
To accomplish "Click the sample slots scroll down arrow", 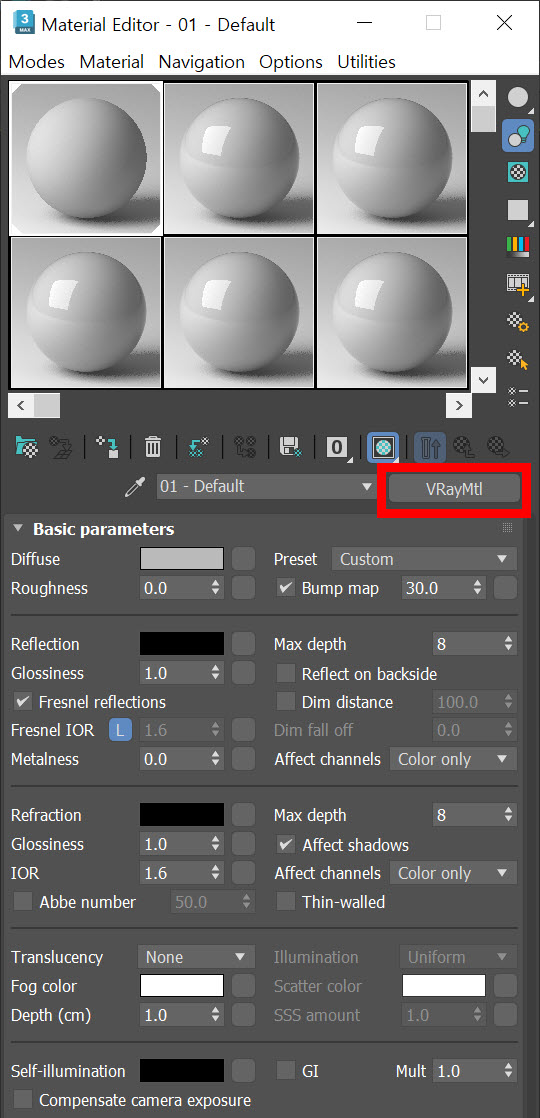I will (x=484, y=379).
